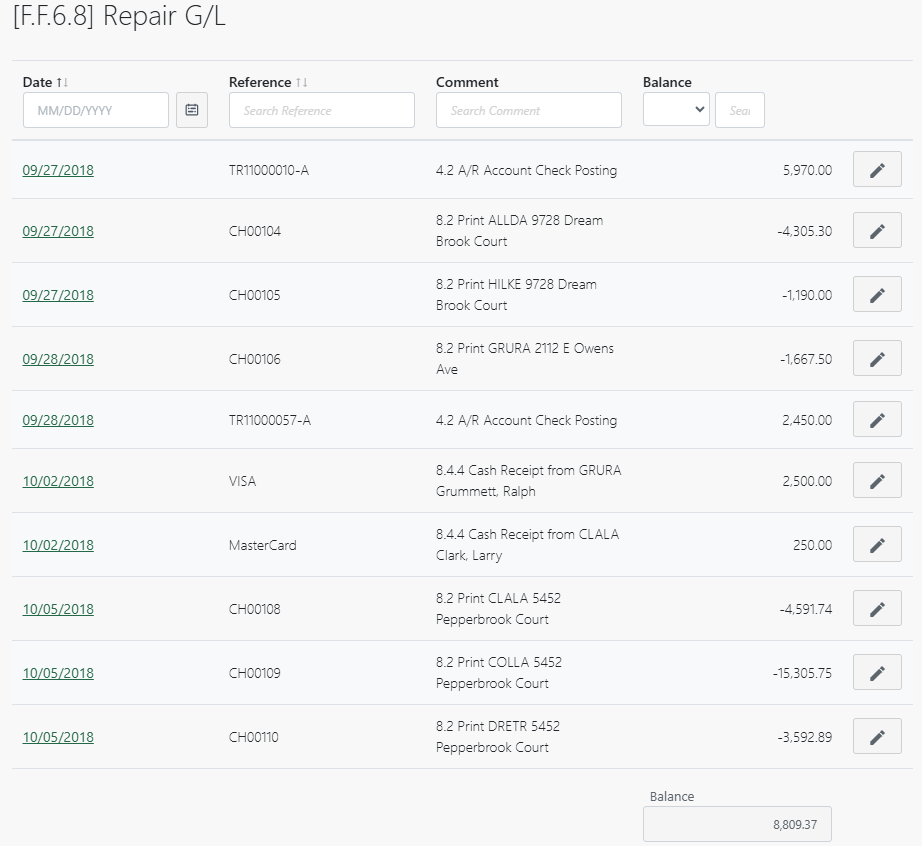Edit the CH00106 check entry
Screen dimensions: 922x846
pyautogui.click(x=876, y=358)
